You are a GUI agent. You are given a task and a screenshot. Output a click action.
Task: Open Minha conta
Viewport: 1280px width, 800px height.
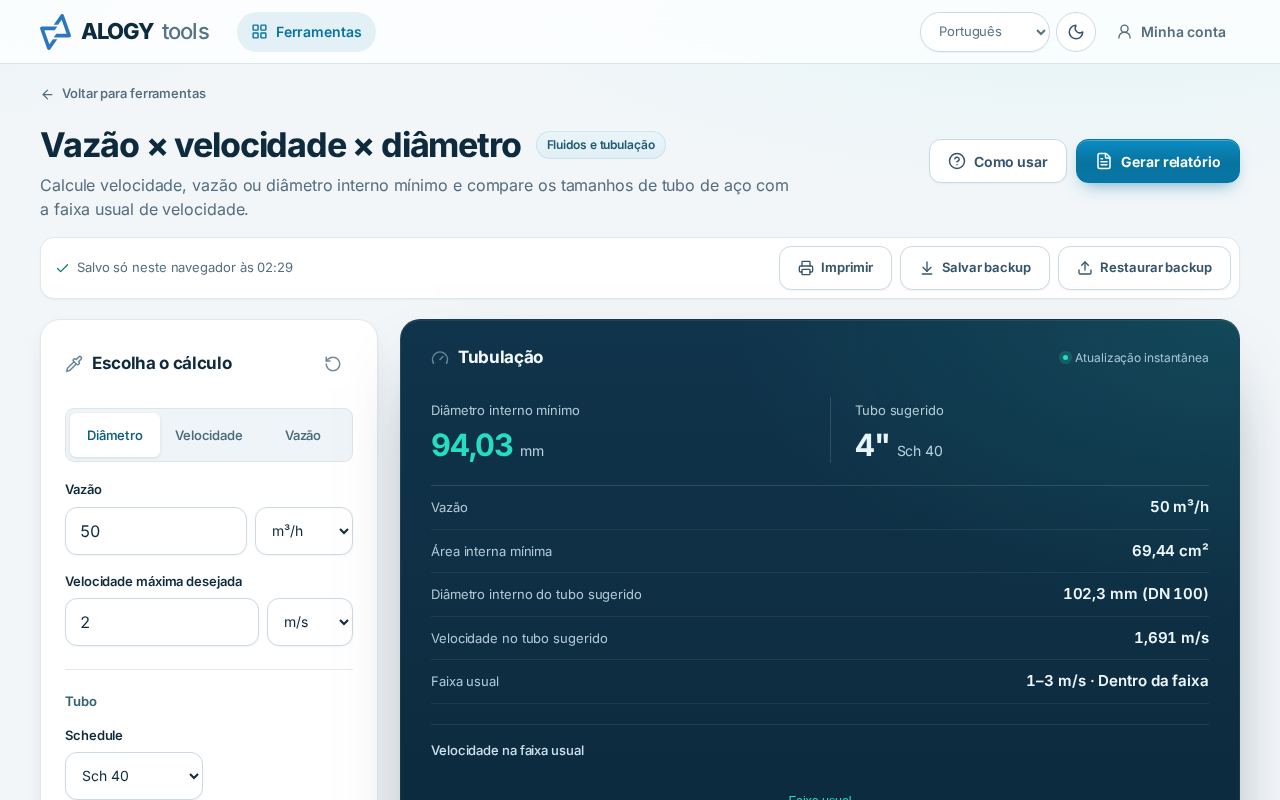tap(1171, 32)
